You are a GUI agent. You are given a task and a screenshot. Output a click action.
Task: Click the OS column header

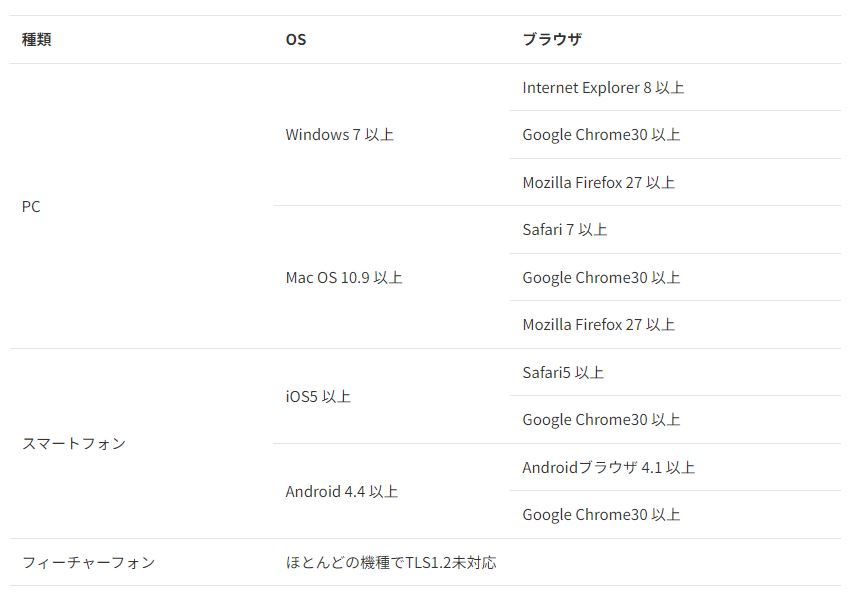pyautogui.click(x=296, y=39)
